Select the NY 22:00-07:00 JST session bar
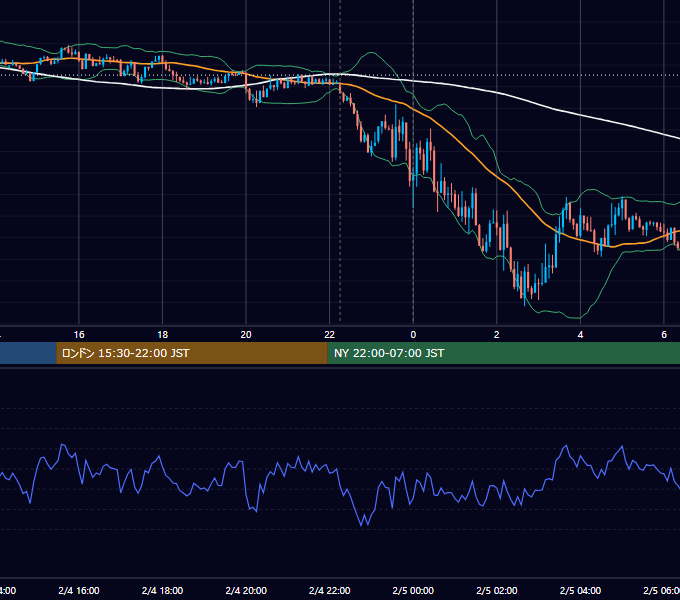 tap(503, 353)
